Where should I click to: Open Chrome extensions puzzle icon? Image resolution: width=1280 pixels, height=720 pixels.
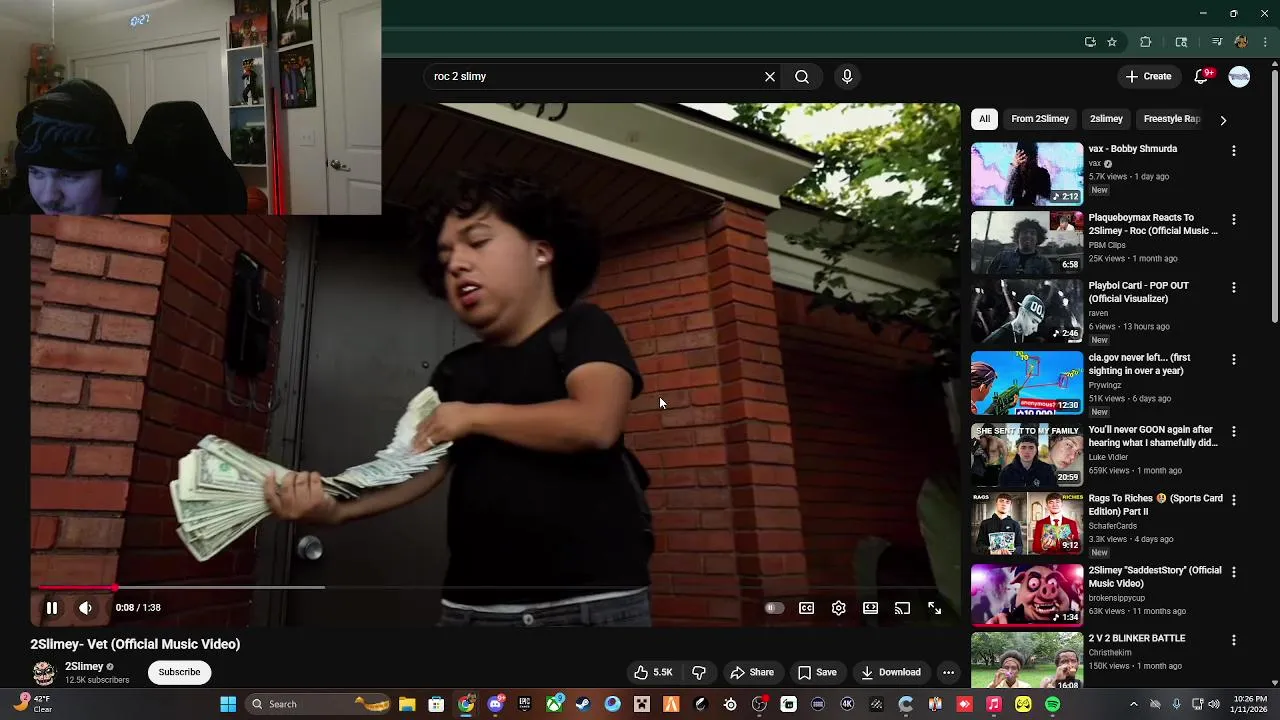coord(1146,42)
